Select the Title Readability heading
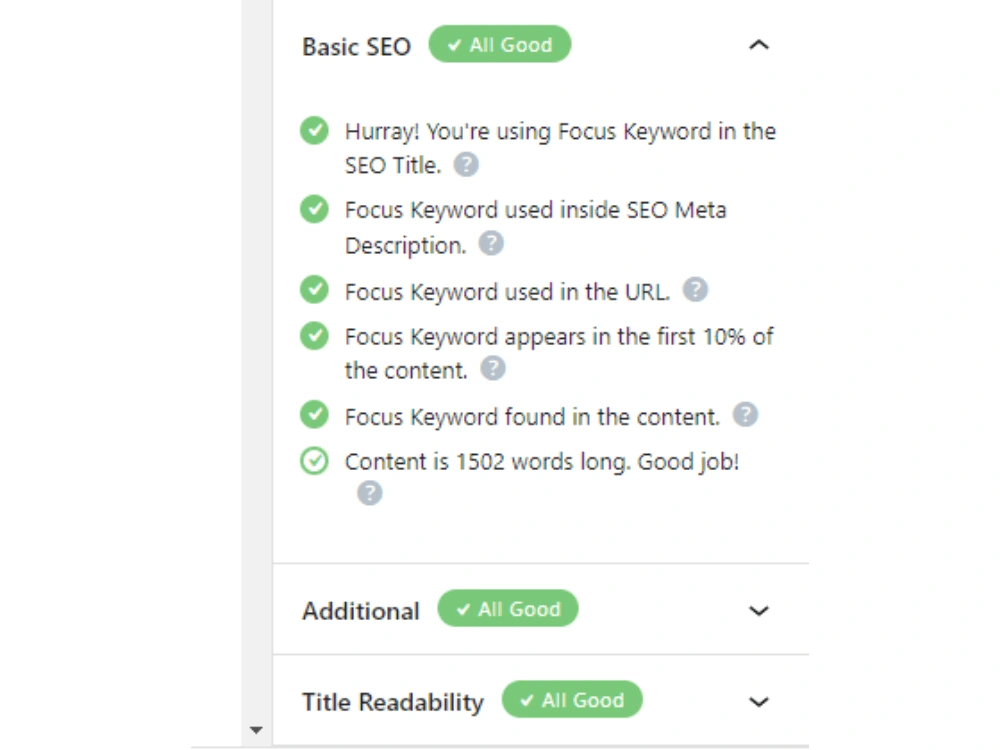Image resolution: width=1000 pixels, height=750 pixels. click(393, 702)
